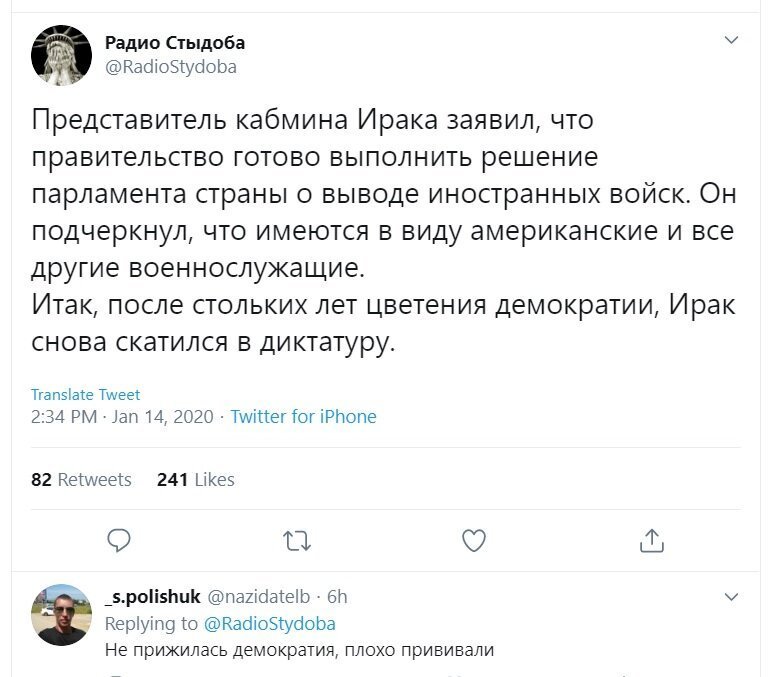Image resolution: width=769 pixels, height=677 pixels.
Task: Click the @nazidatelb handle
Action: (x=259, y=597)
